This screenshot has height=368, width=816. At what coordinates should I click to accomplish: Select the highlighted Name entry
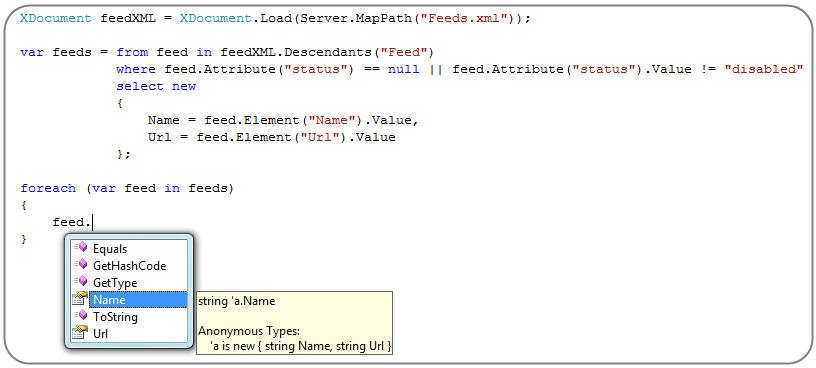[138, 300]
